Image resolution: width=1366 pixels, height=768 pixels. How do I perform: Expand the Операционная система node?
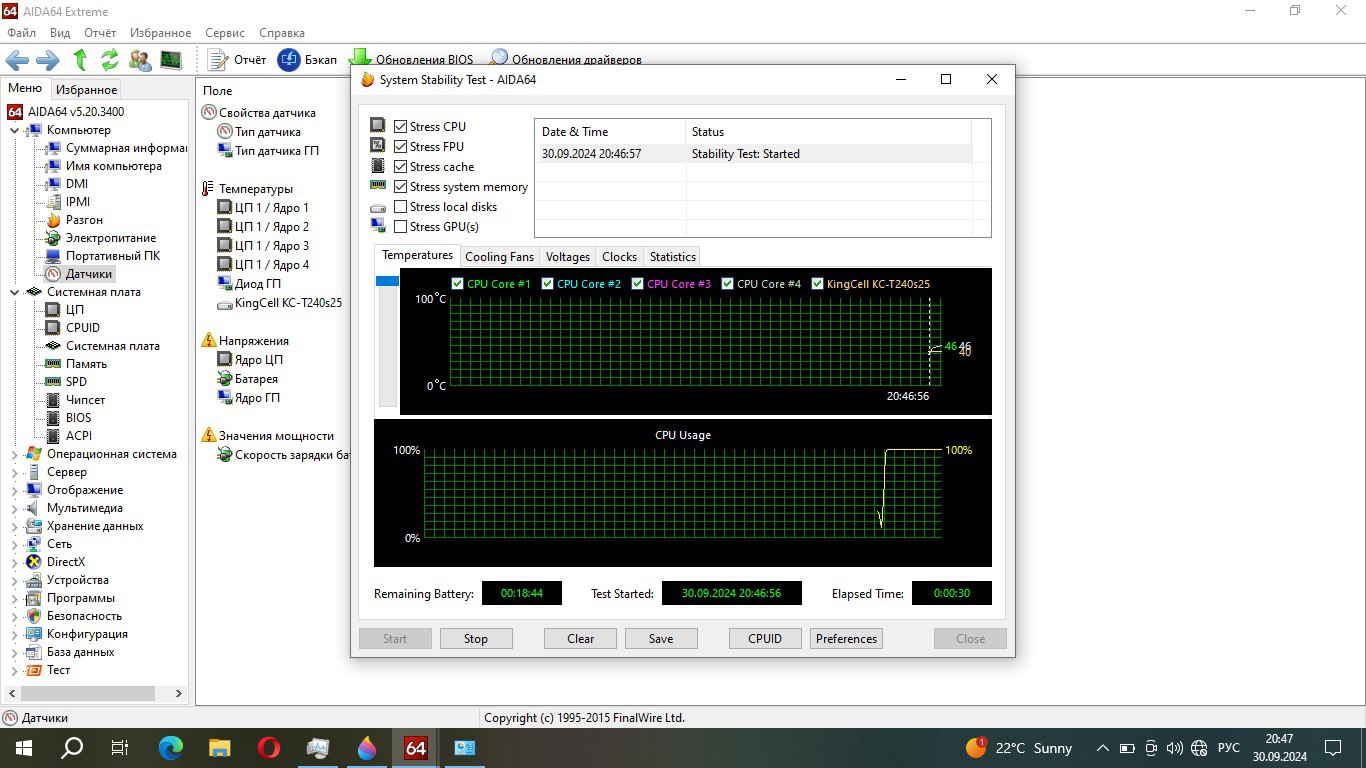(x=14, y=454)
